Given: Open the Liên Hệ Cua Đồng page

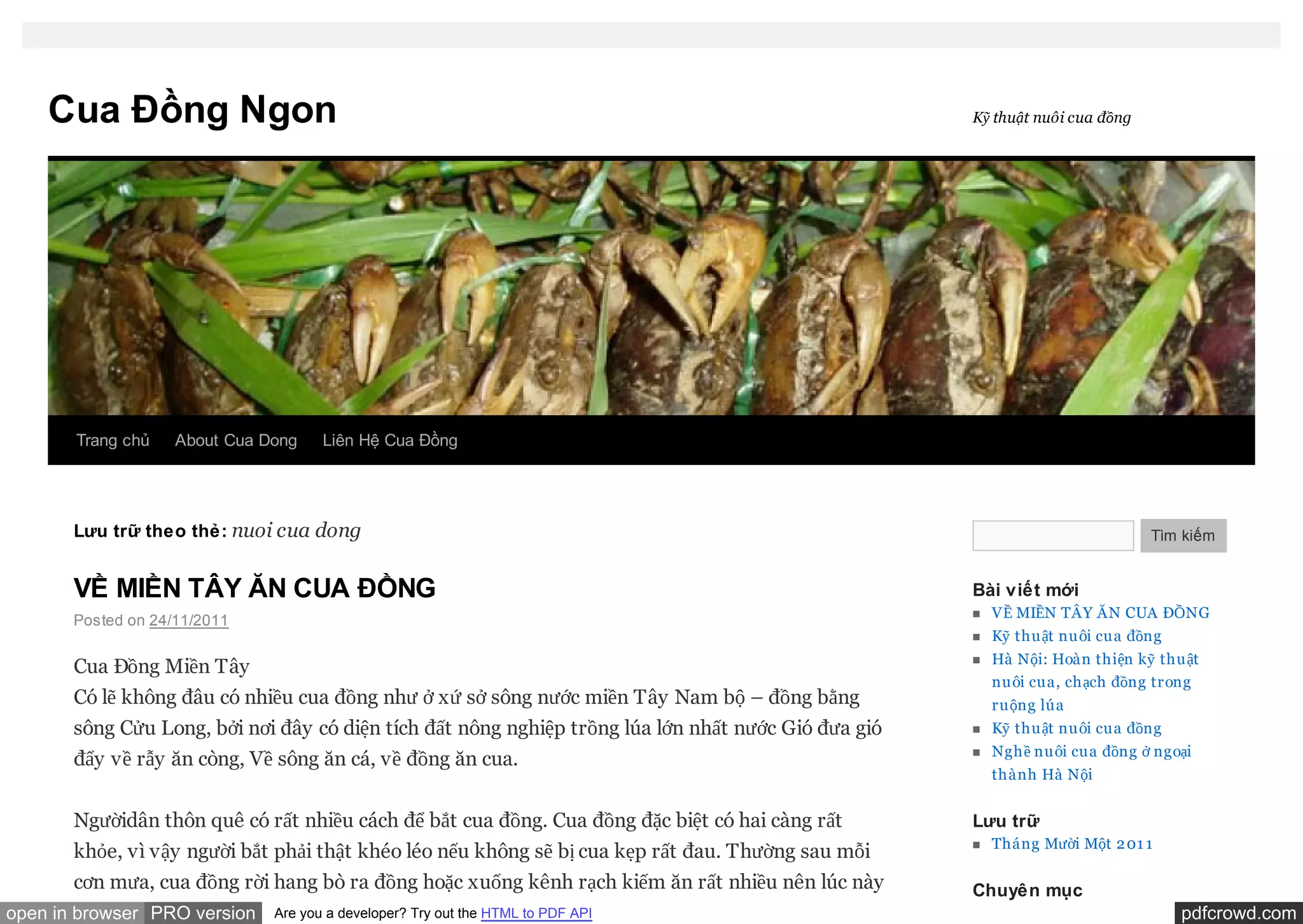Looking at the screenshot, I should (390, 440).
